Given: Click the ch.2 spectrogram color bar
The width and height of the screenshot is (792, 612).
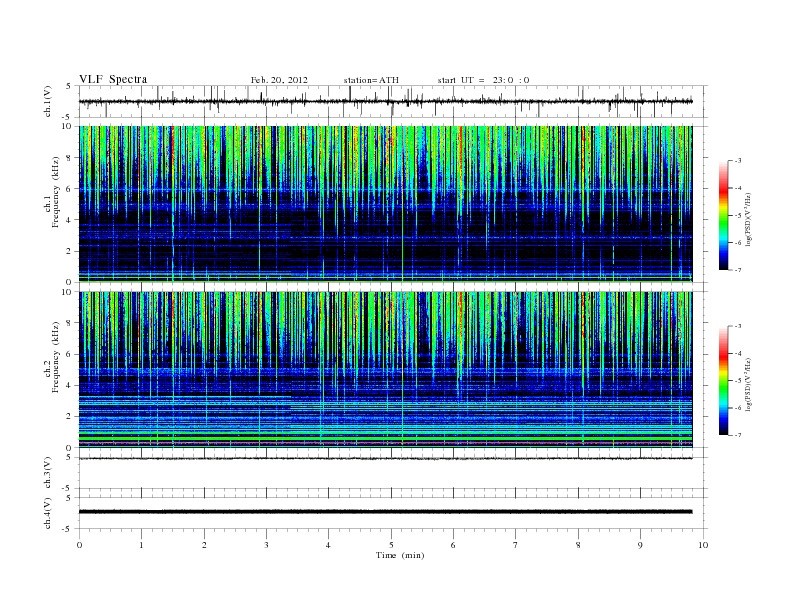Looking at the screenshot, I should (723, 380).
